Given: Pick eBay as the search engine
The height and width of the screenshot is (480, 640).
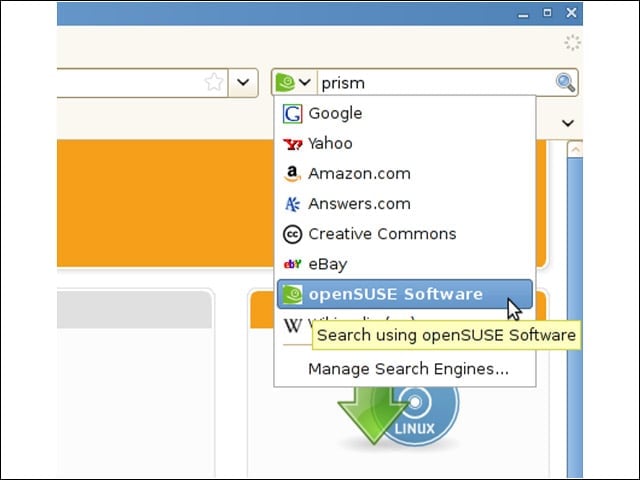Looking at the screenshot, I should pos(404,264).
